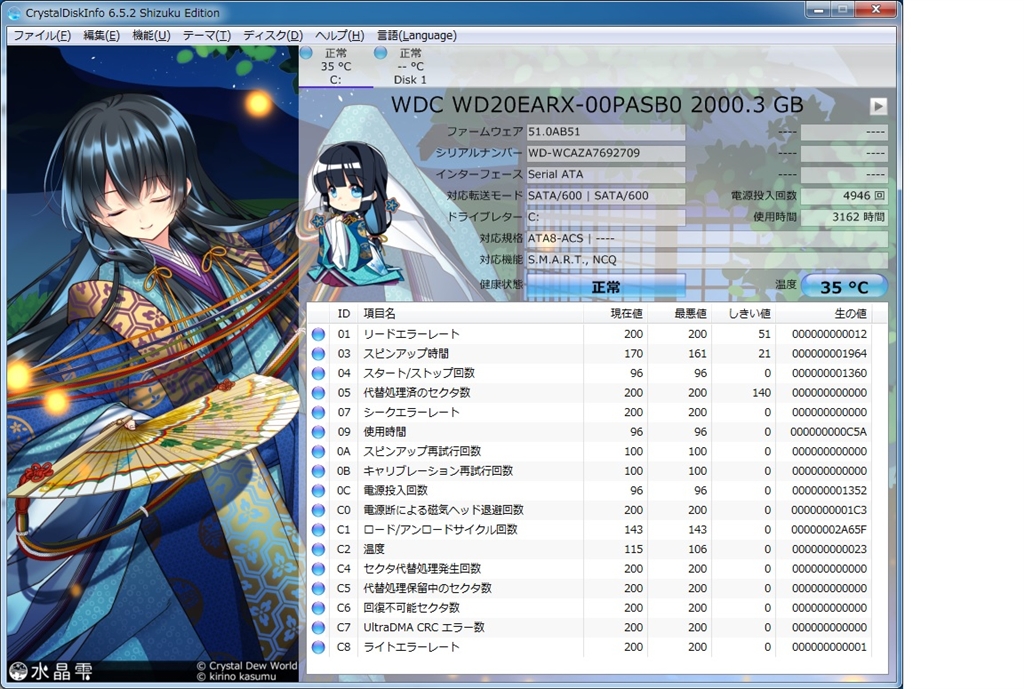Click the status icon for row C2 温度
Screen dimensions: 1024x689
point(318,549)
